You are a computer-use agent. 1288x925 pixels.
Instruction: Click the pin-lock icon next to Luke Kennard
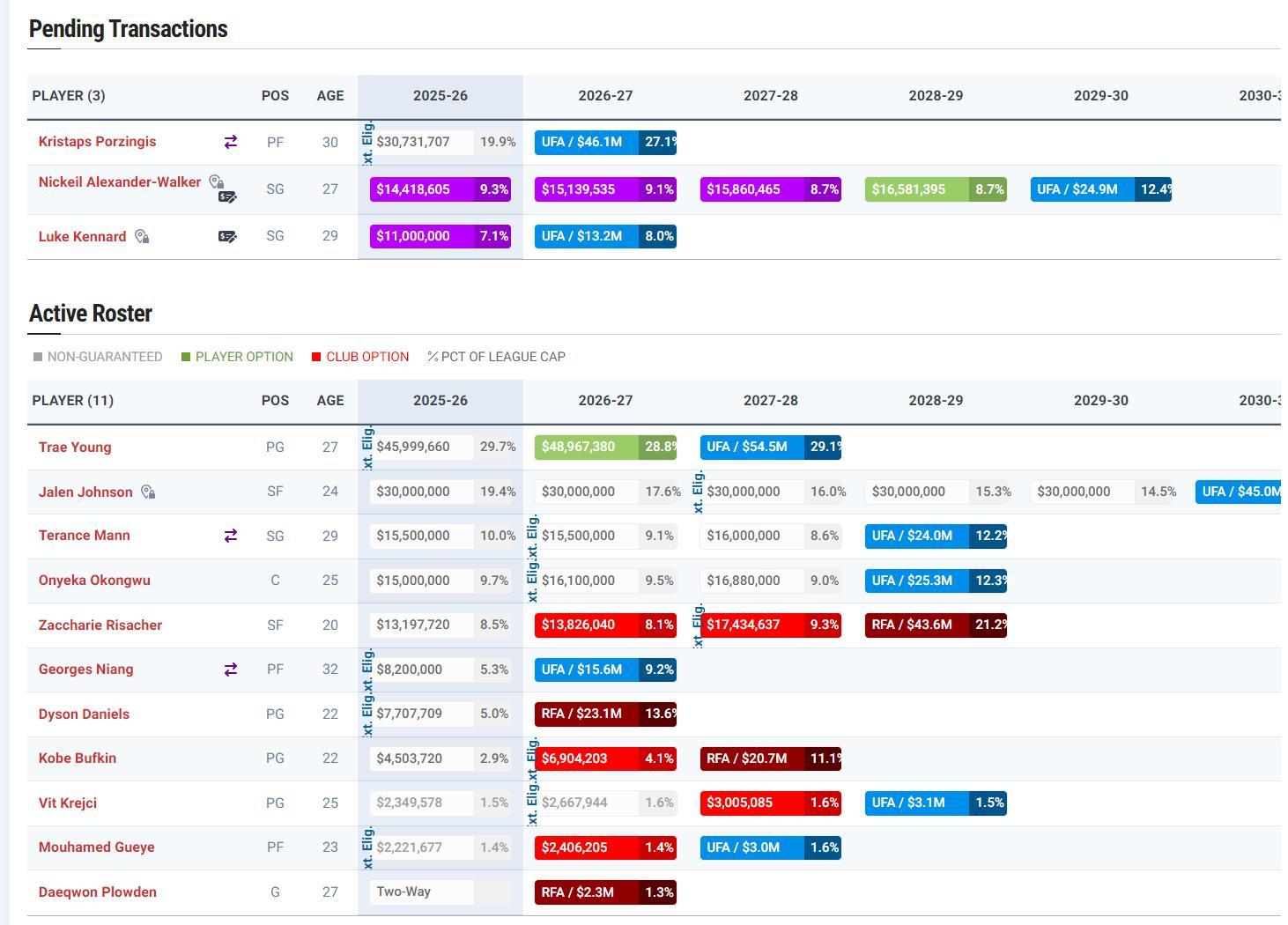pos(142,236)
